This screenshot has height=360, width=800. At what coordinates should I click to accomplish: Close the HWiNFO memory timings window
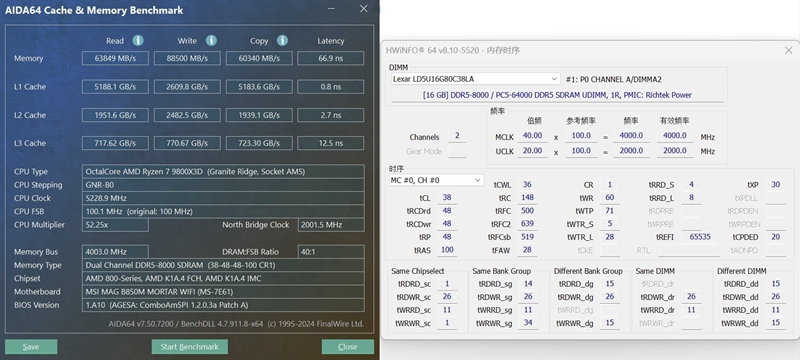(788, 50)
